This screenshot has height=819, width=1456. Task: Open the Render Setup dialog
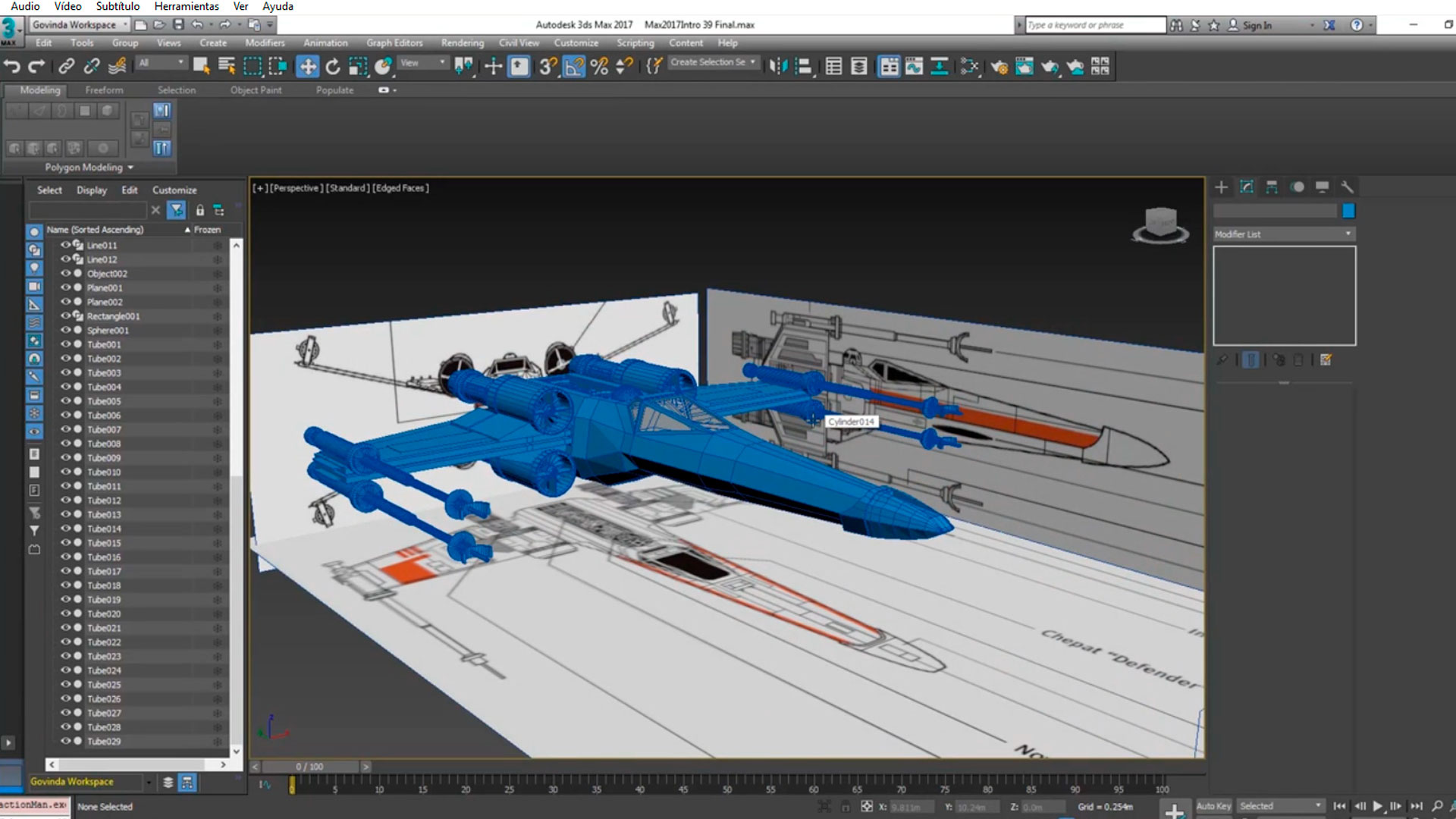click(999, 67)
